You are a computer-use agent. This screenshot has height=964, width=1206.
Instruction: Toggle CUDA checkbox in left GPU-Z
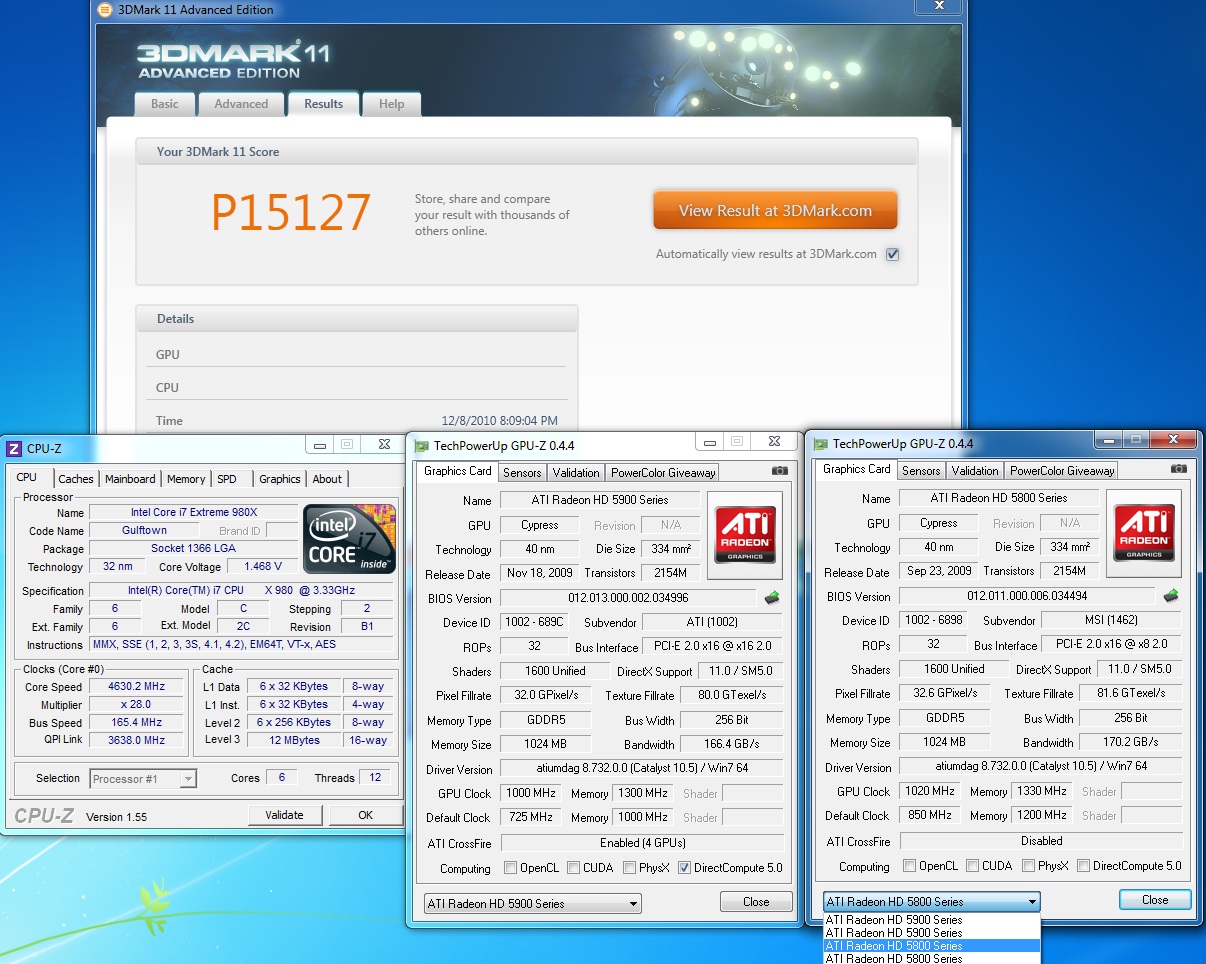[574, 868]
